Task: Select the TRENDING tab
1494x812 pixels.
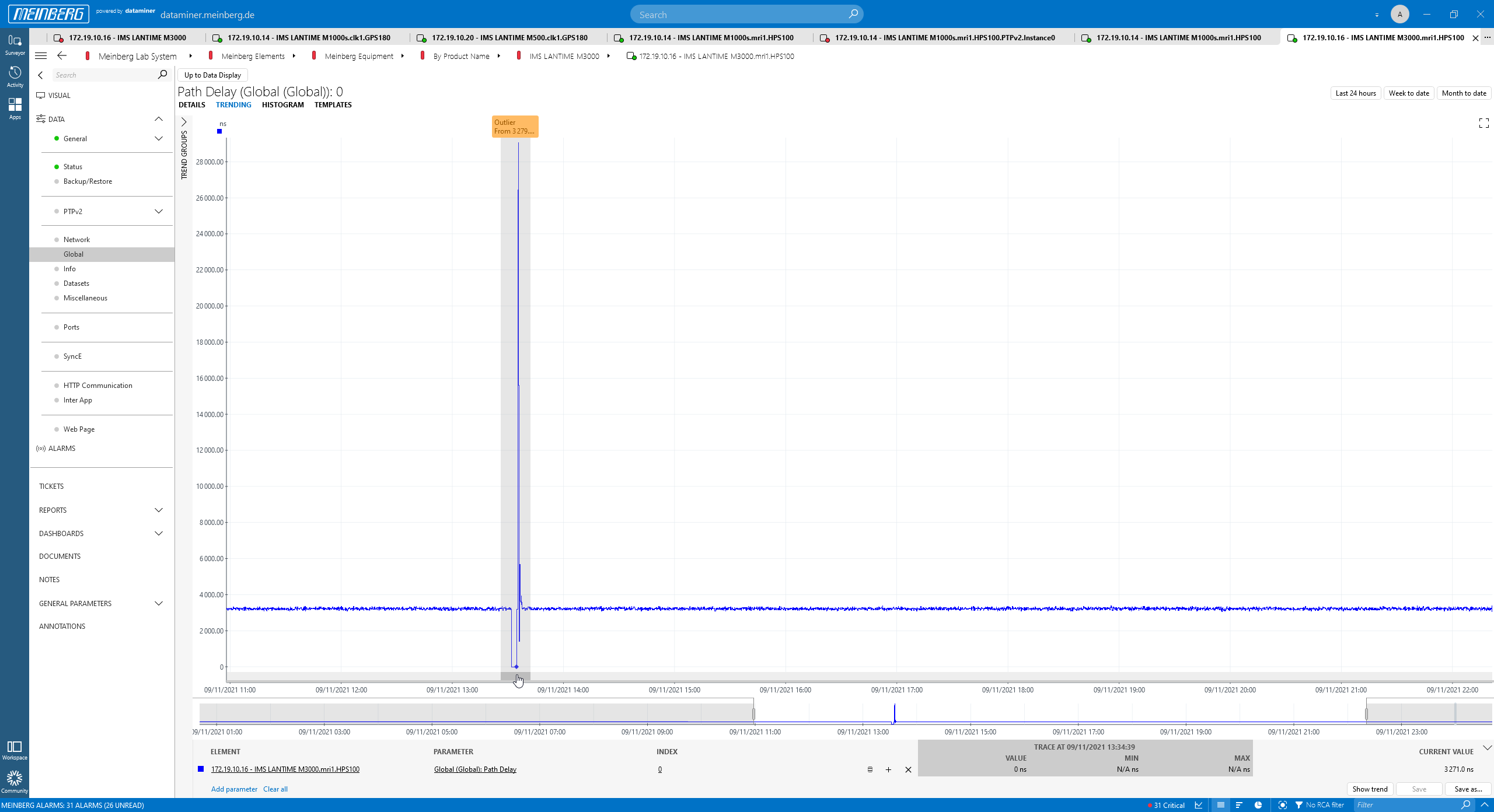Action: 233,105
